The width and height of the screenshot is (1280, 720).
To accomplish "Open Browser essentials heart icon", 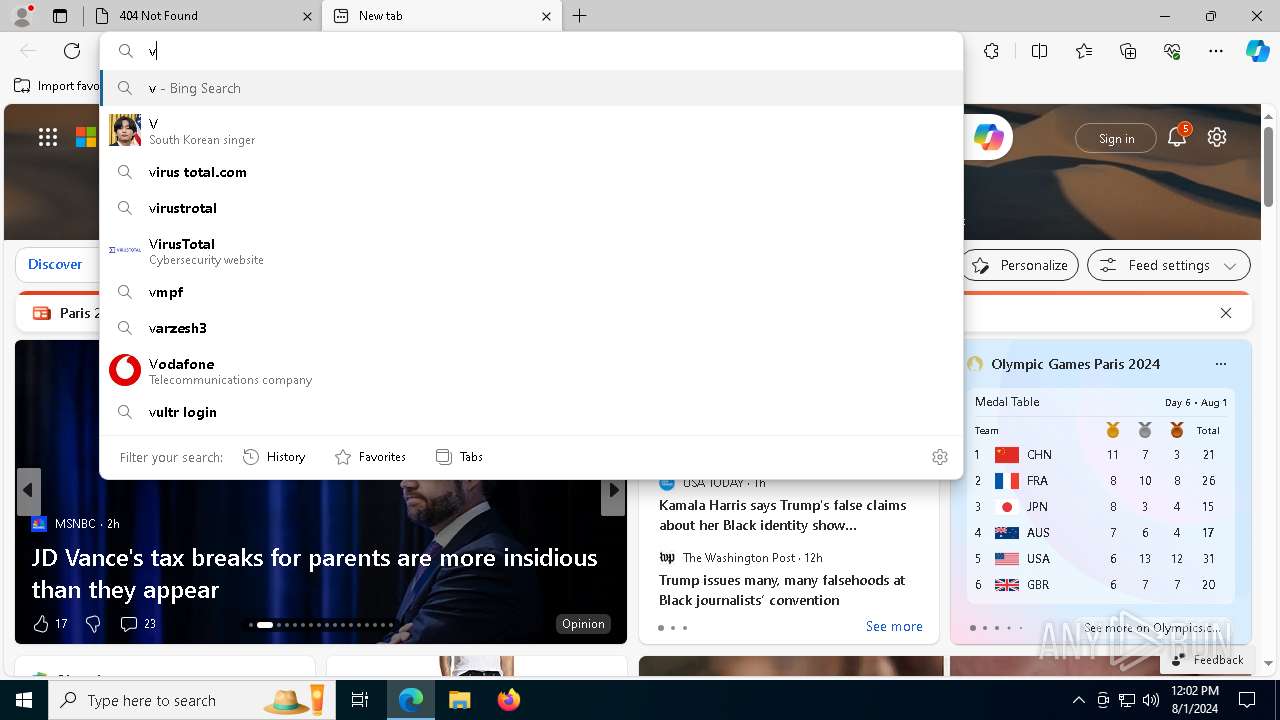I will point(1172,51).
